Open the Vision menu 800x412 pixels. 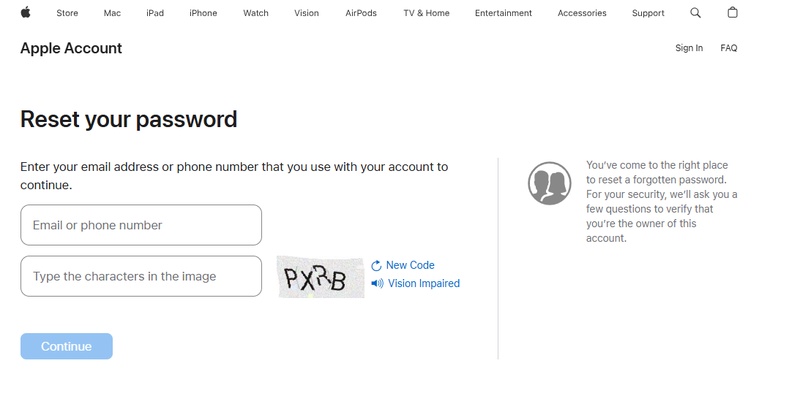coord(307,13)
